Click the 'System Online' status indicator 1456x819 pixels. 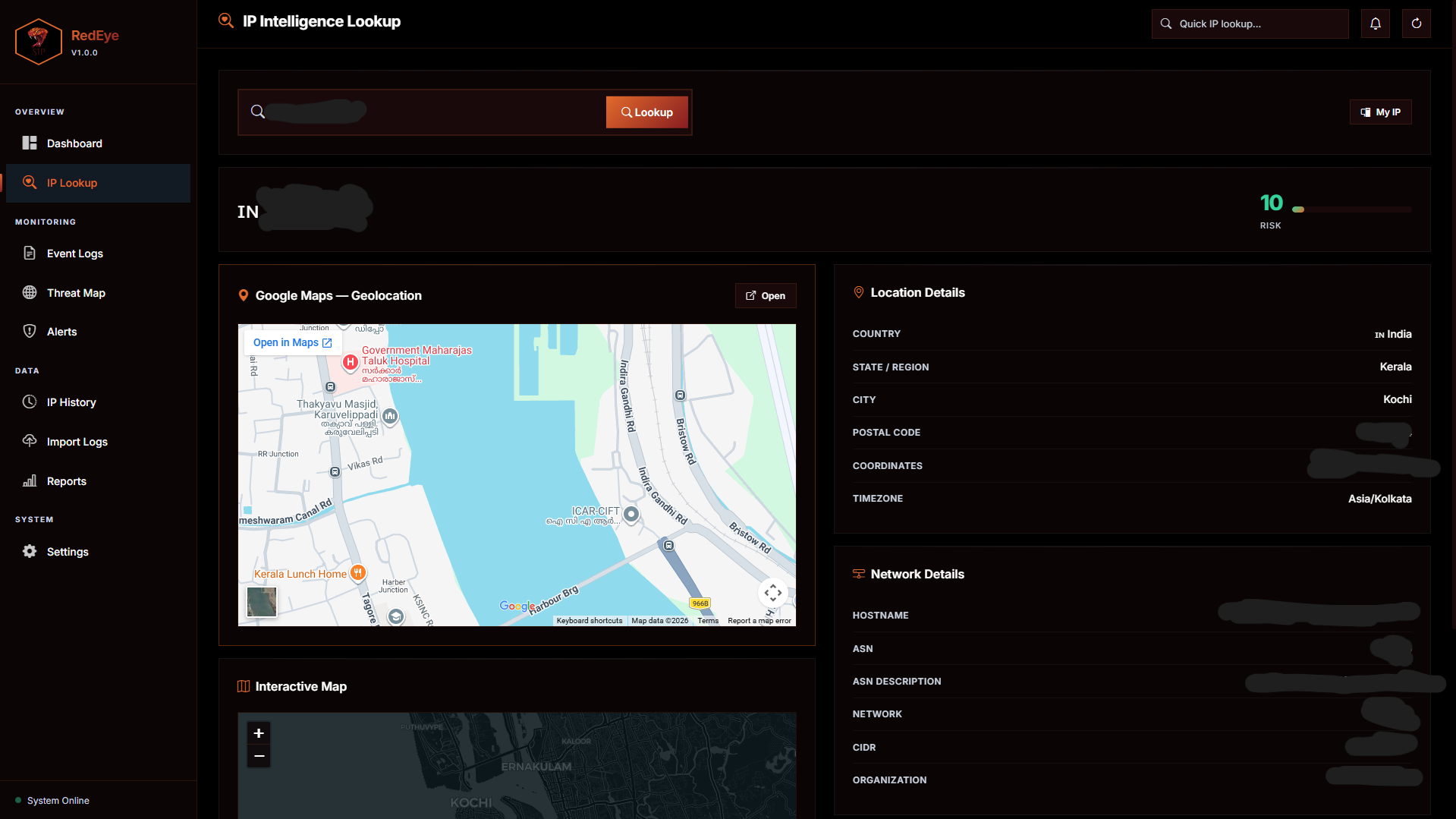[x=52, y=801]
